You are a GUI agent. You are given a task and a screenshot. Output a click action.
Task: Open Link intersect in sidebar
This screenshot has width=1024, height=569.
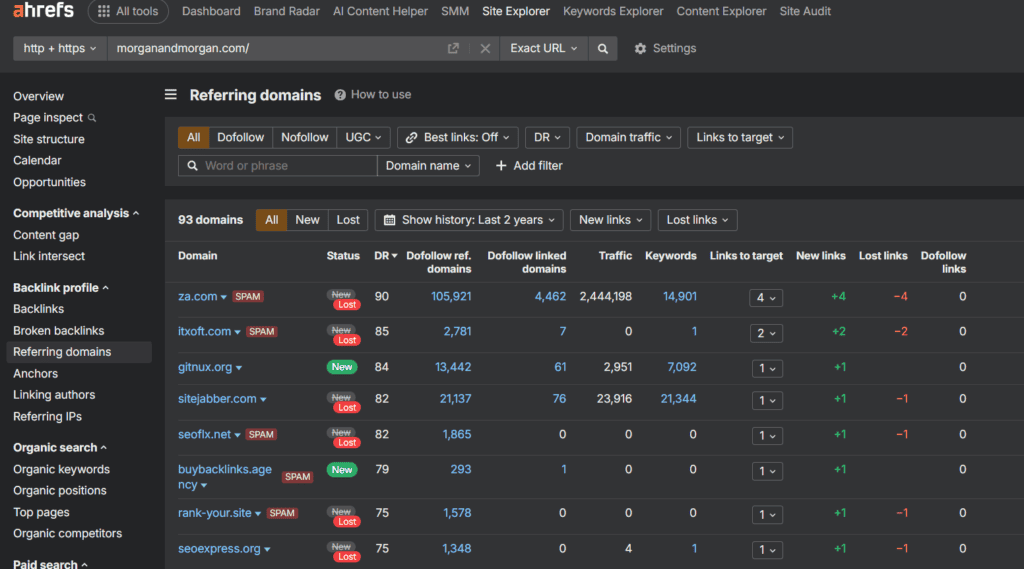tap(49, 257)
